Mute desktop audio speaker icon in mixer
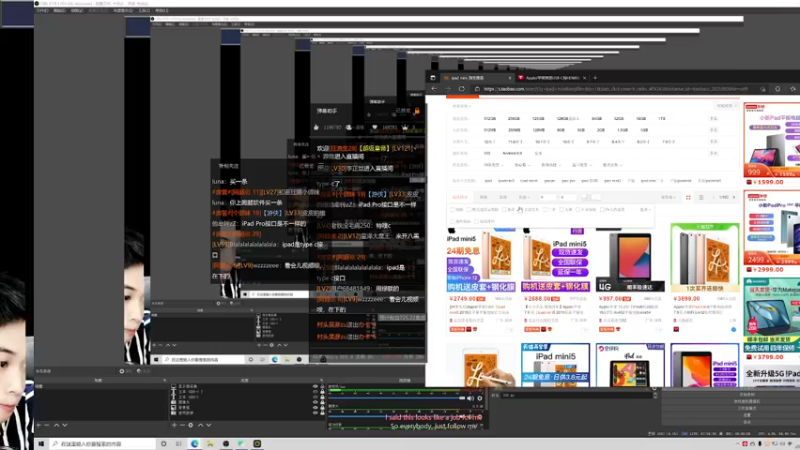 coord(470,398)
